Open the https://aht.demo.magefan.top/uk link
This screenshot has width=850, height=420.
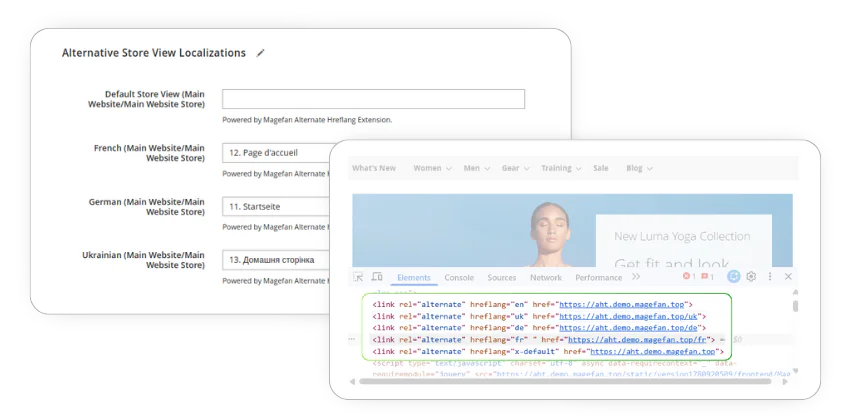[x=628, y=316]
